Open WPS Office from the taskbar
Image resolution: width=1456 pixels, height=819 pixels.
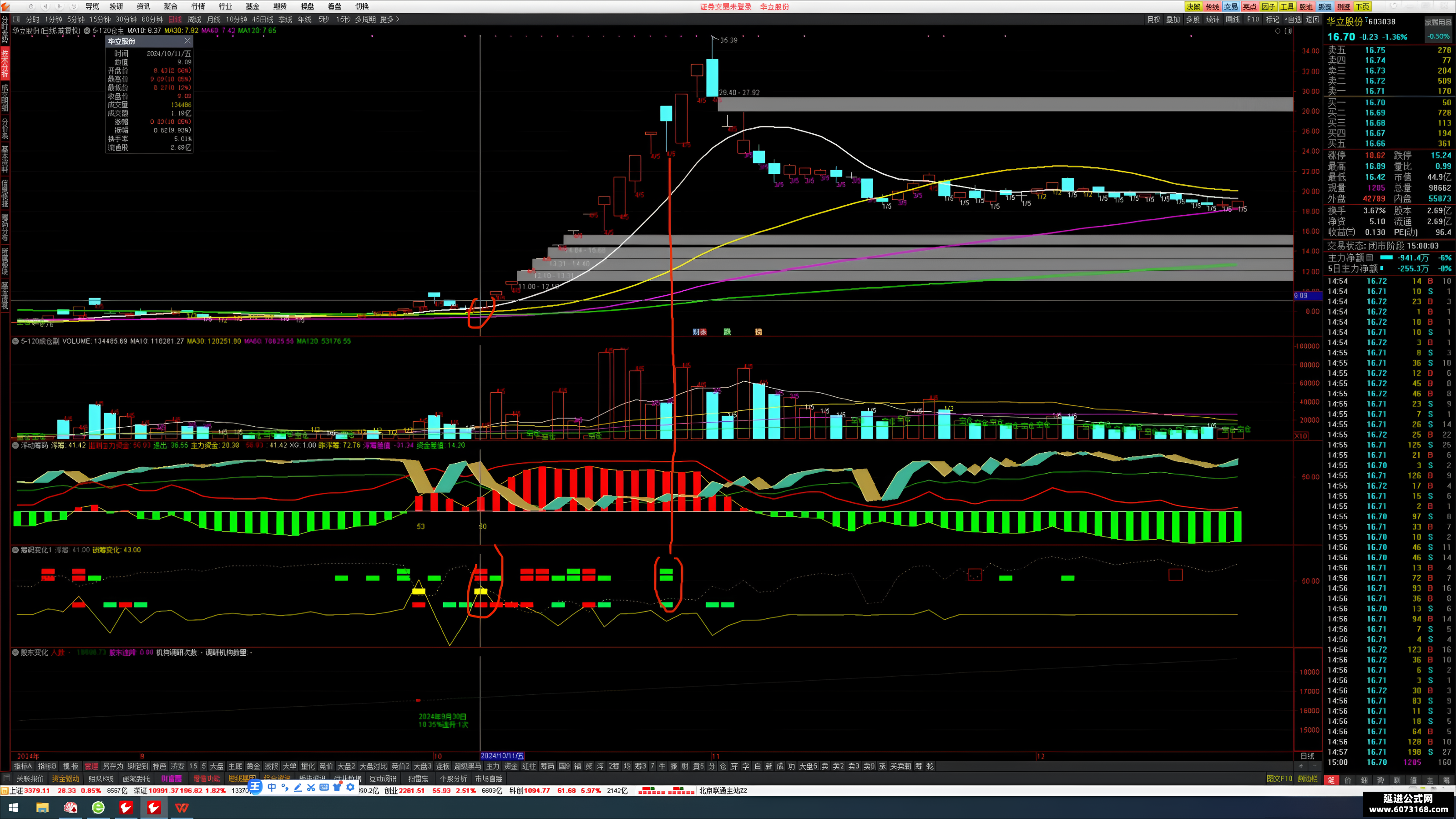pos(182,808)
